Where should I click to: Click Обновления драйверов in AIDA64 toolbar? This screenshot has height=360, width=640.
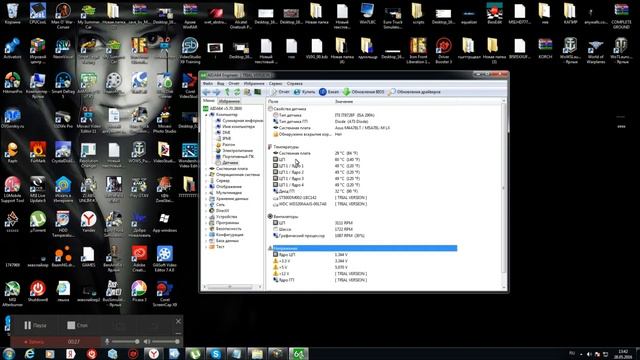point(415,92)
